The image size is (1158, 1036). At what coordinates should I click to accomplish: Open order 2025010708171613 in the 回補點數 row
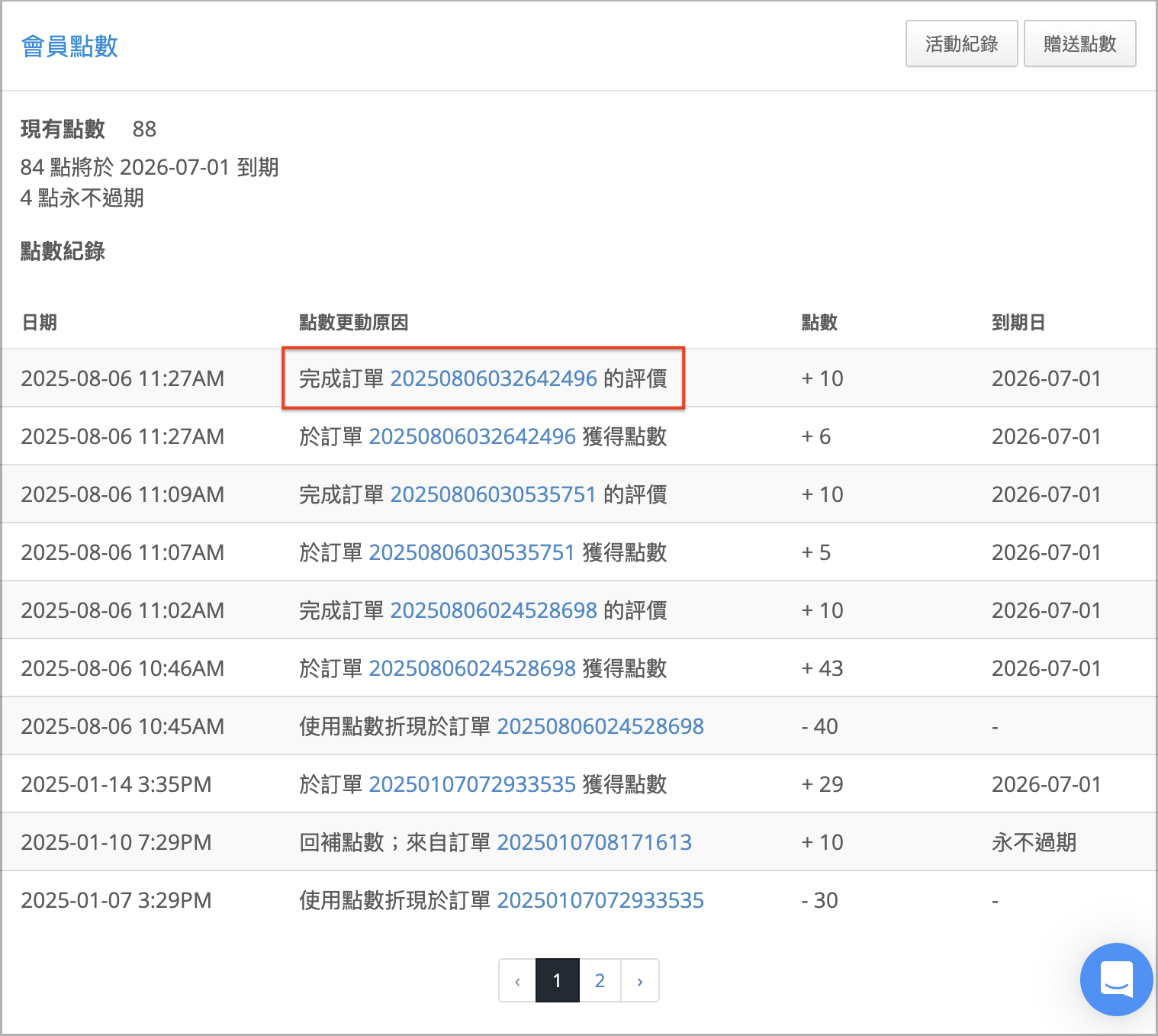click(594, 842)
